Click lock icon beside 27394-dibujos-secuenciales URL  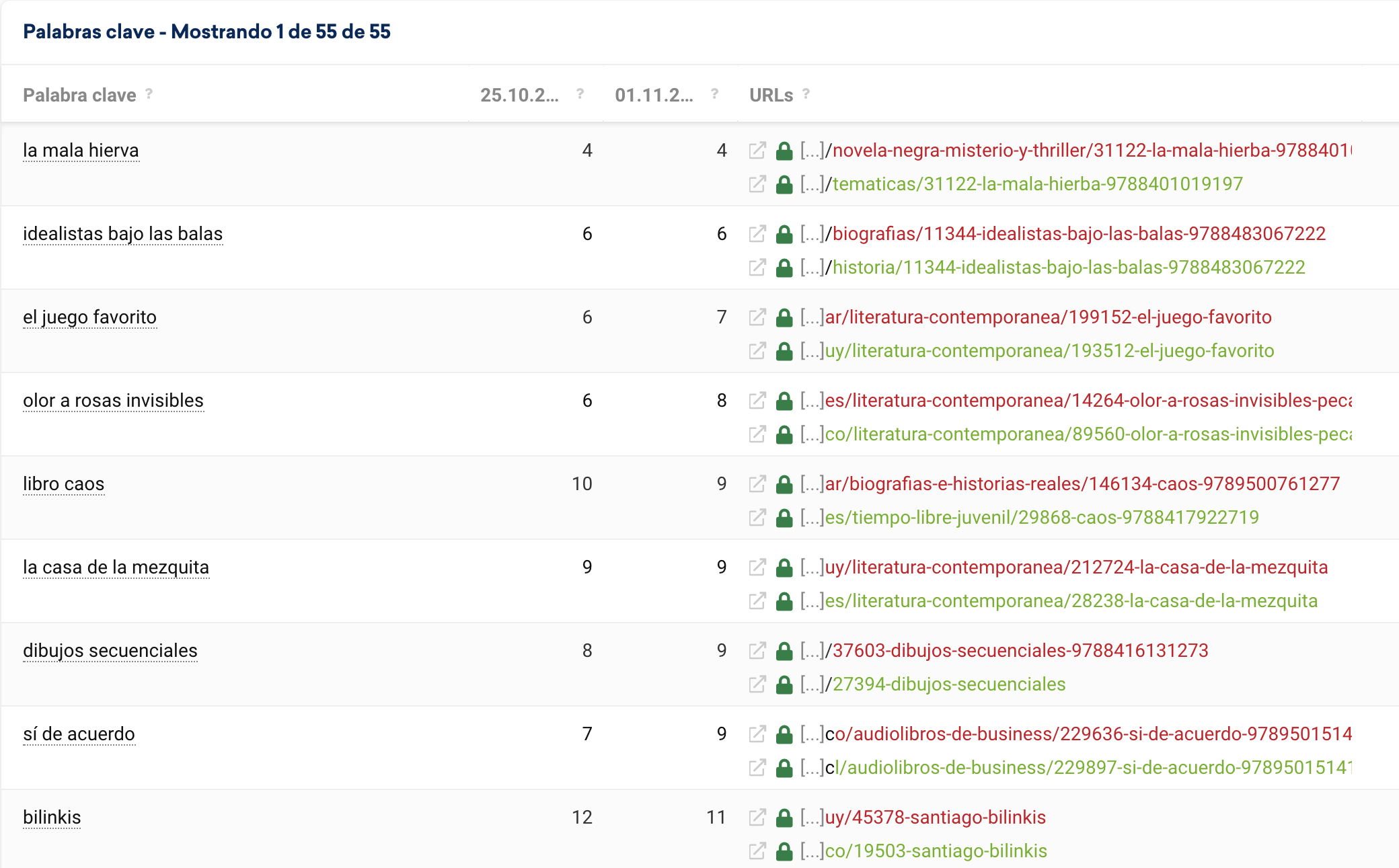coord(784,684)
